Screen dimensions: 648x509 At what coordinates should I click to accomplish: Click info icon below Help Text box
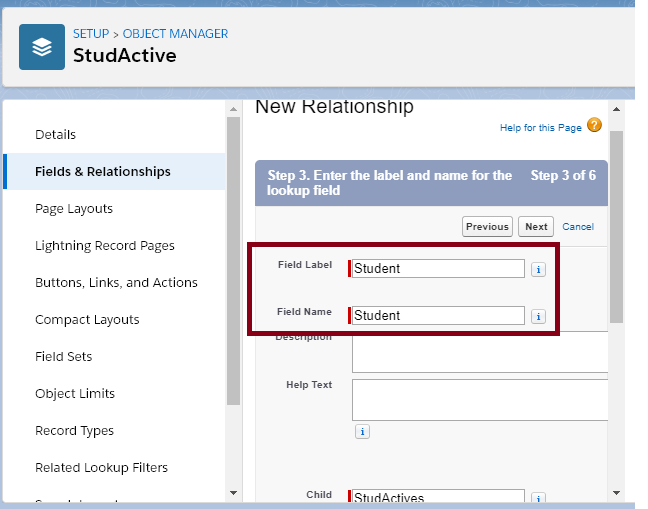point(362,432)
